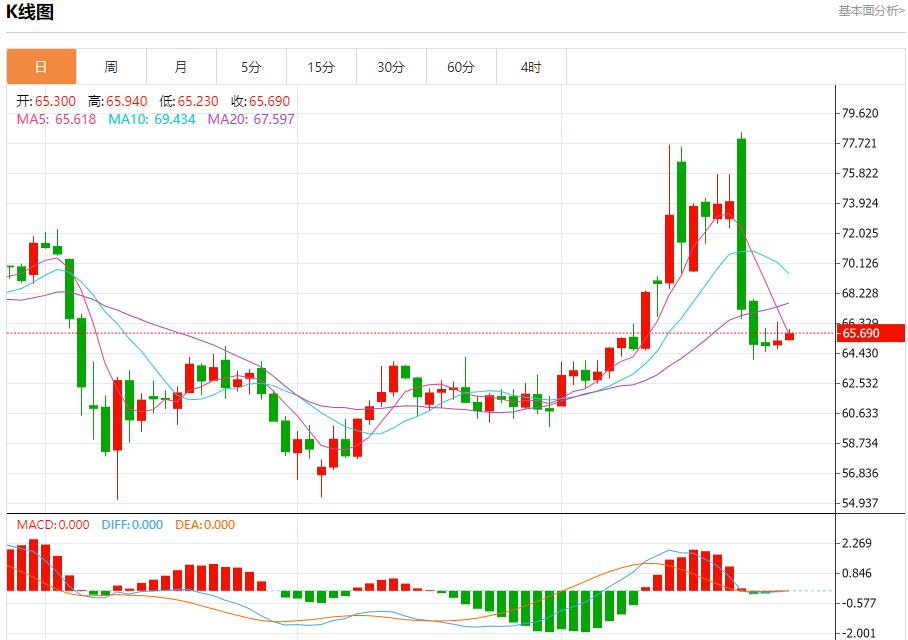Viewport: 908px width, 640px height.
Task: Select the active 日 (daily) tab
Action: tap(41, 67)
